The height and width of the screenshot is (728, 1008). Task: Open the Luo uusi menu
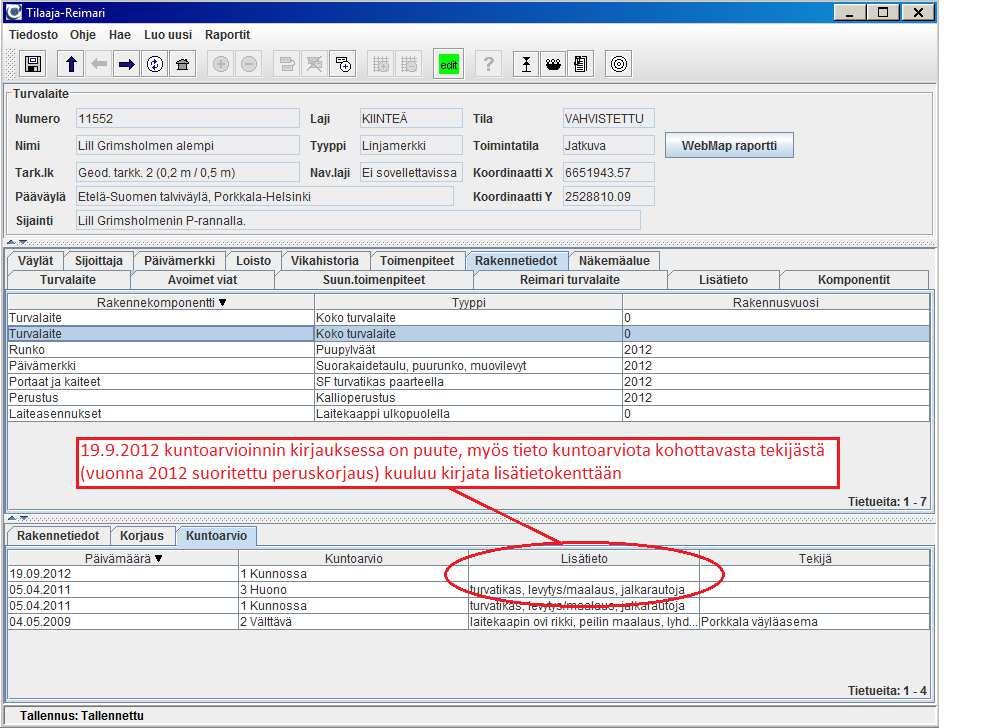[x=168, y=35]
